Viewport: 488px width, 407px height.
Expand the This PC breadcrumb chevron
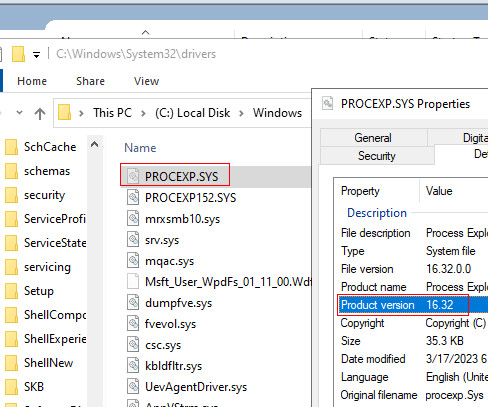(143, 113)
